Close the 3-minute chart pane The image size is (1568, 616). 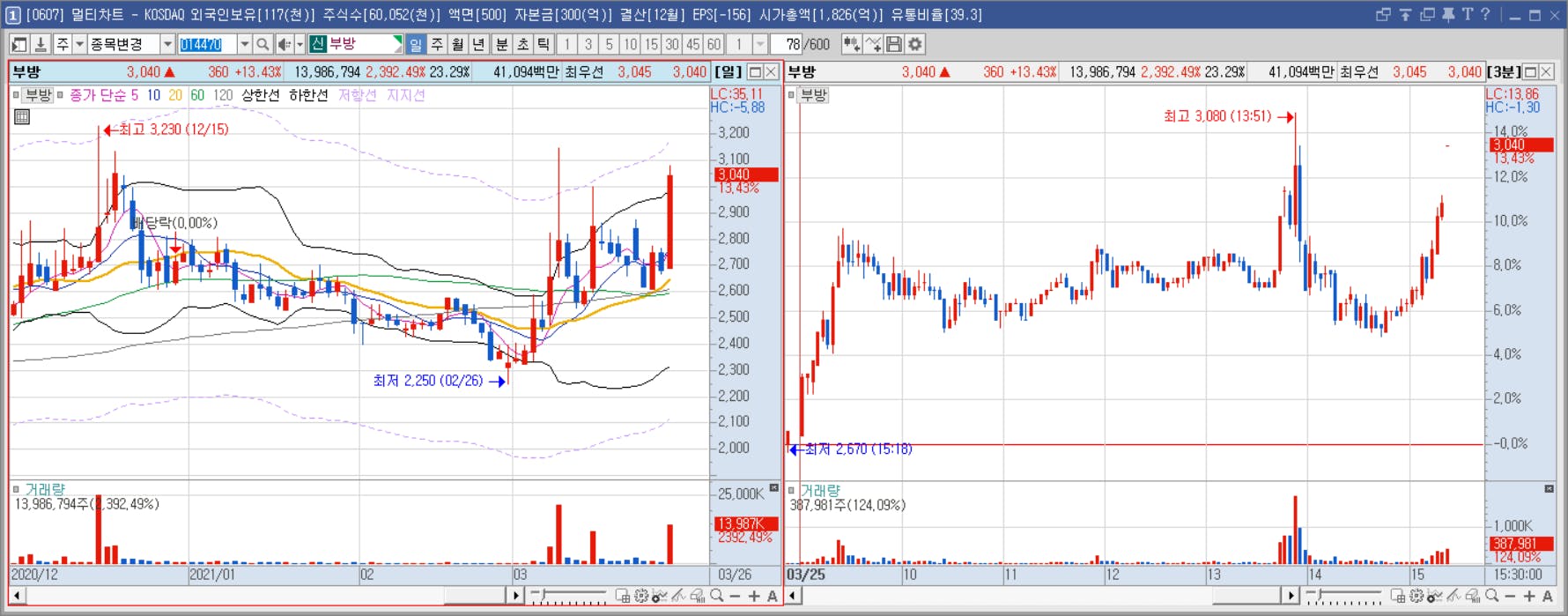coord(1546,72)
